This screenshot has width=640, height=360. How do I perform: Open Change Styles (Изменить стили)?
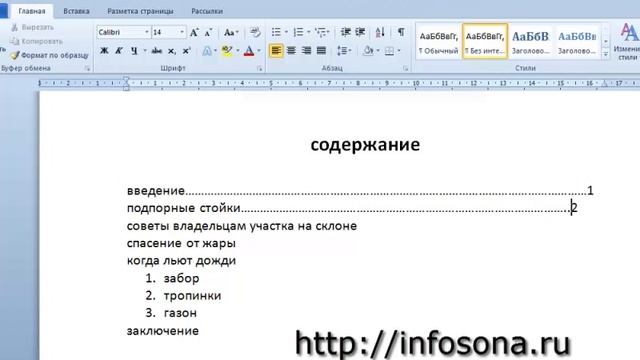627,41
